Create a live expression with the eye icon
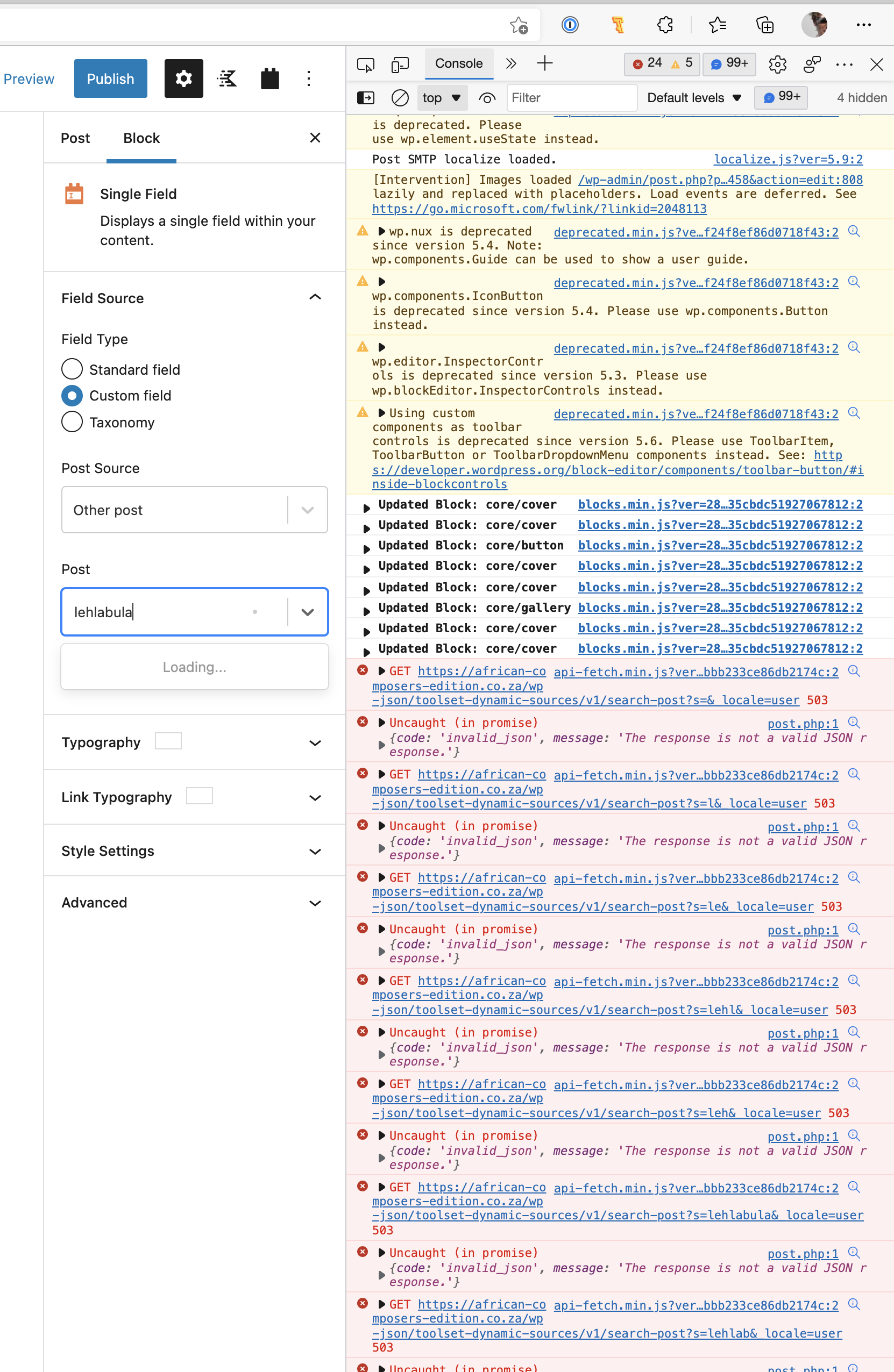Screen dimensions: 894x1372 coord(487,98)
